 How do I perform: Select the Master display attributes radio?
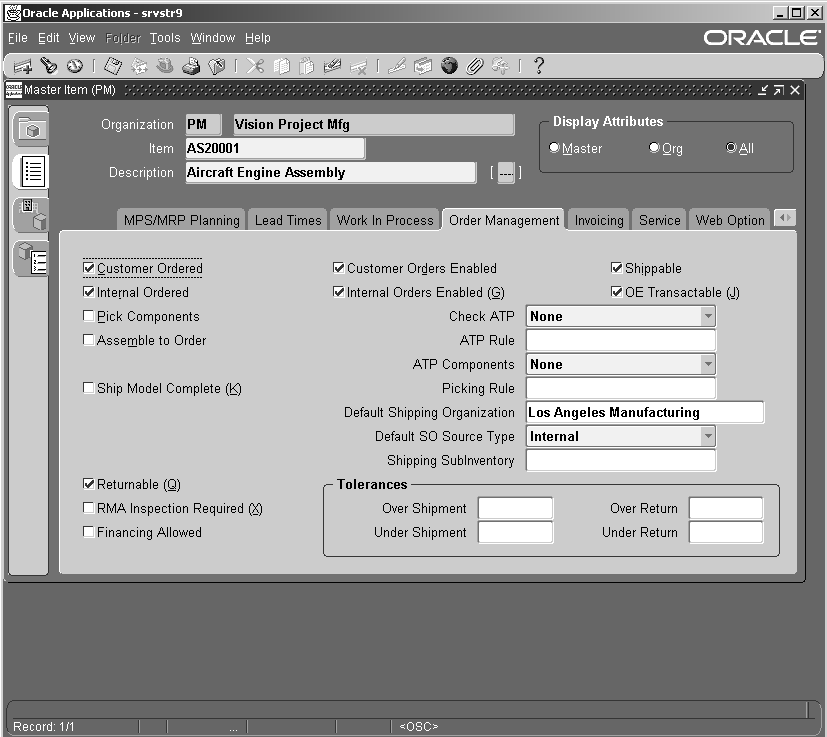(x=554, y=148)
